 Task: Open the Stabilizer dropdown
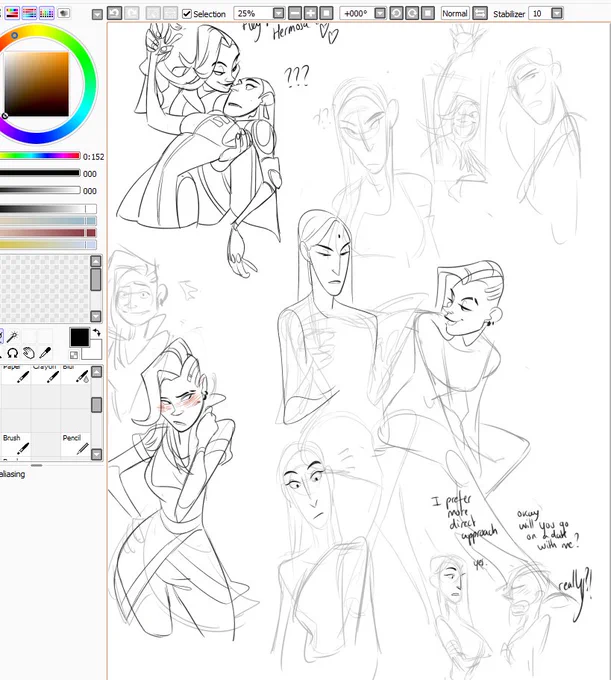pos(557,13)
